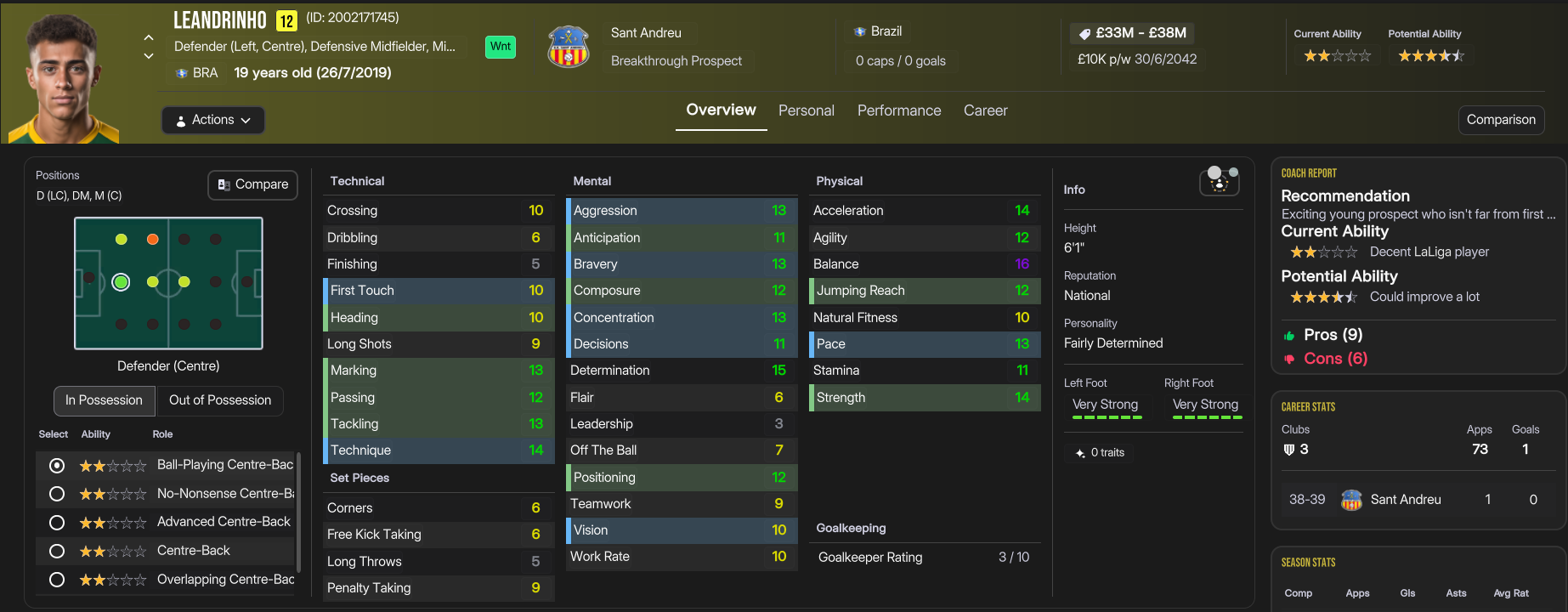Switch to the Personal tab
The width and height of the screenshot is (1568, 612).
pyautogui.click(x=806, y=110)
